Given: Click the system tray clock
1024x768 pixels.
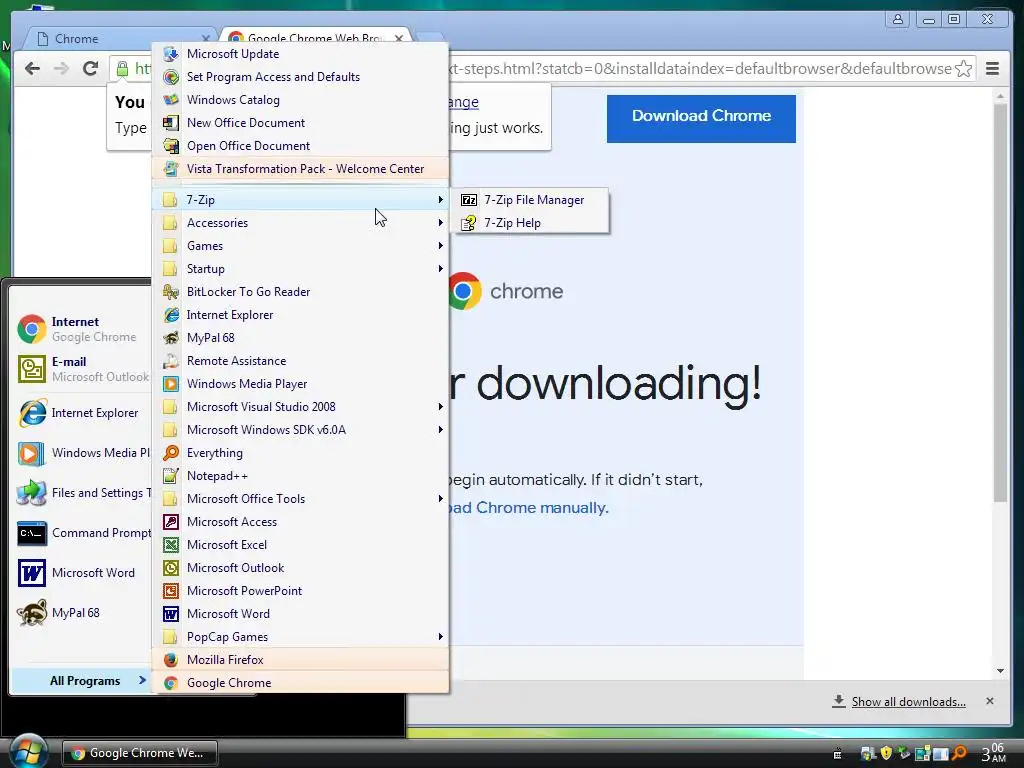Looking at the screenshot, I should click(x=994, y=752).
